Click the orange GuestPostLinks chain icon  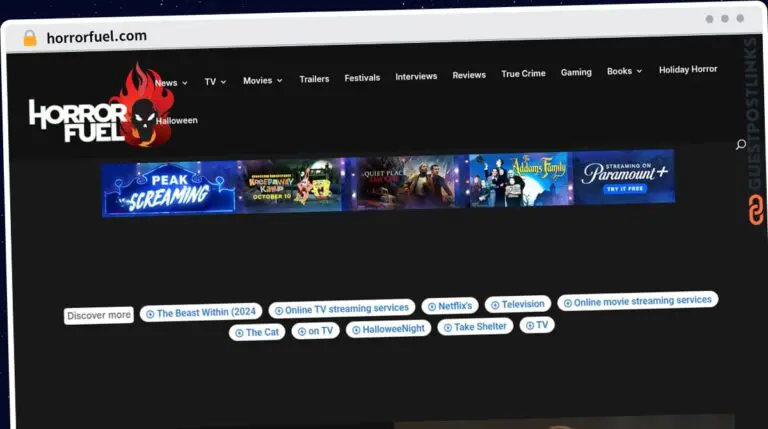(x=755, y=210)
